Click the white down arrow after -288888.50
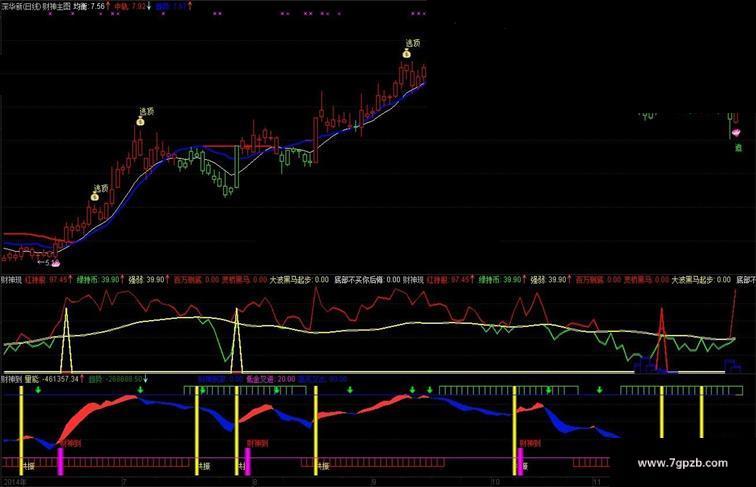This screenshot has height=487, width=756. click(146, 379)
